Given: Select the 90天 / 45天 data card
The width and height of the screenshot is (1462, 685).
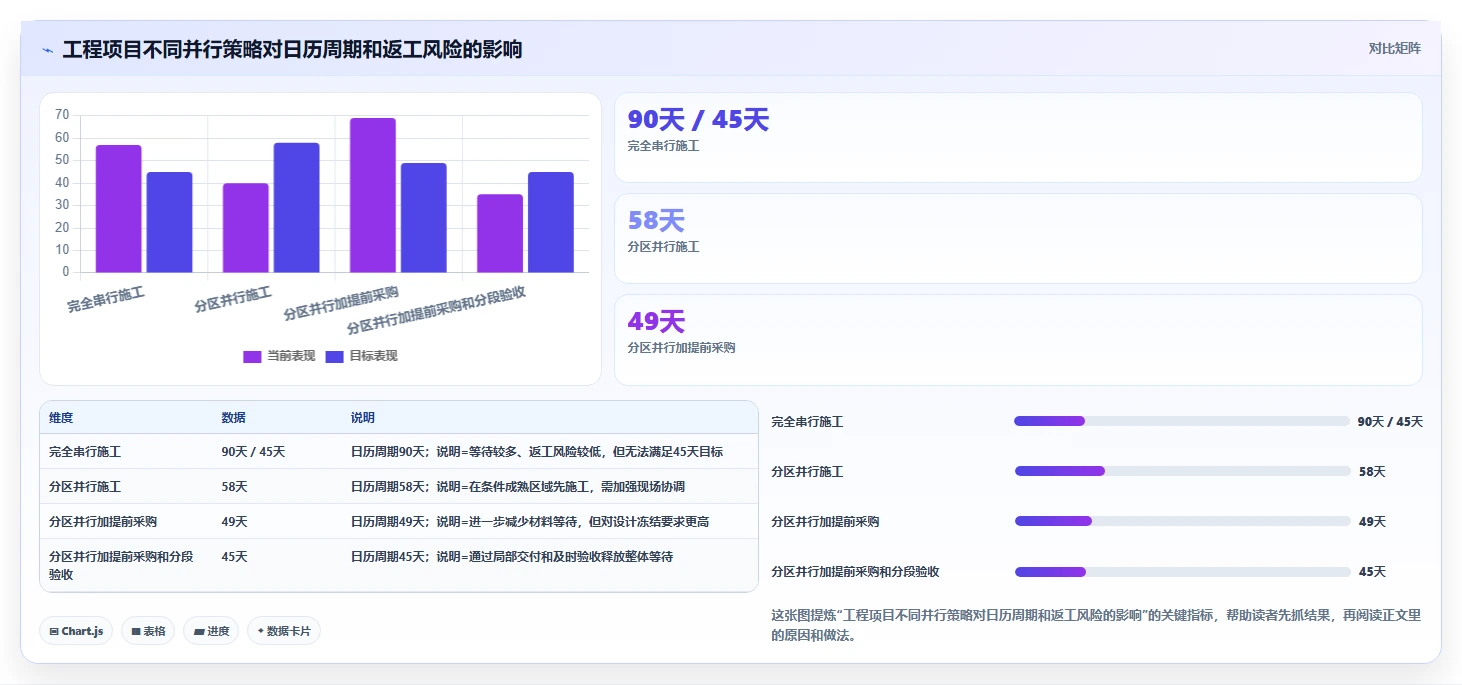Looking at the screenshot, I should pyautogui.click(x=1018, y=137).
